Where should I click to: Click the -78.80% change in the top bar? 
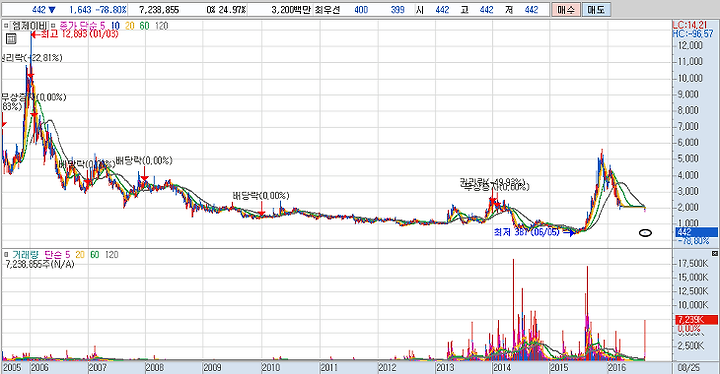pyautogui.click(x=112, y=10)
